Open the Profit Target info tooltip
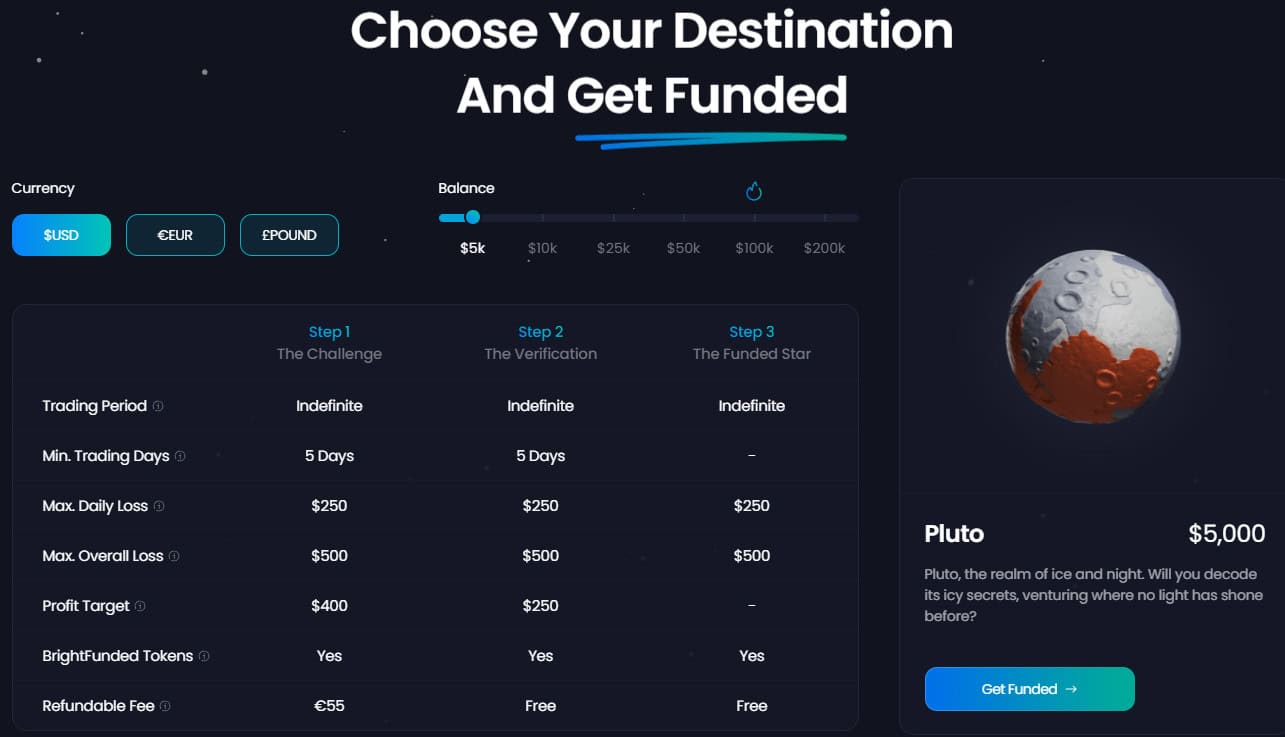 coord(140,606)
